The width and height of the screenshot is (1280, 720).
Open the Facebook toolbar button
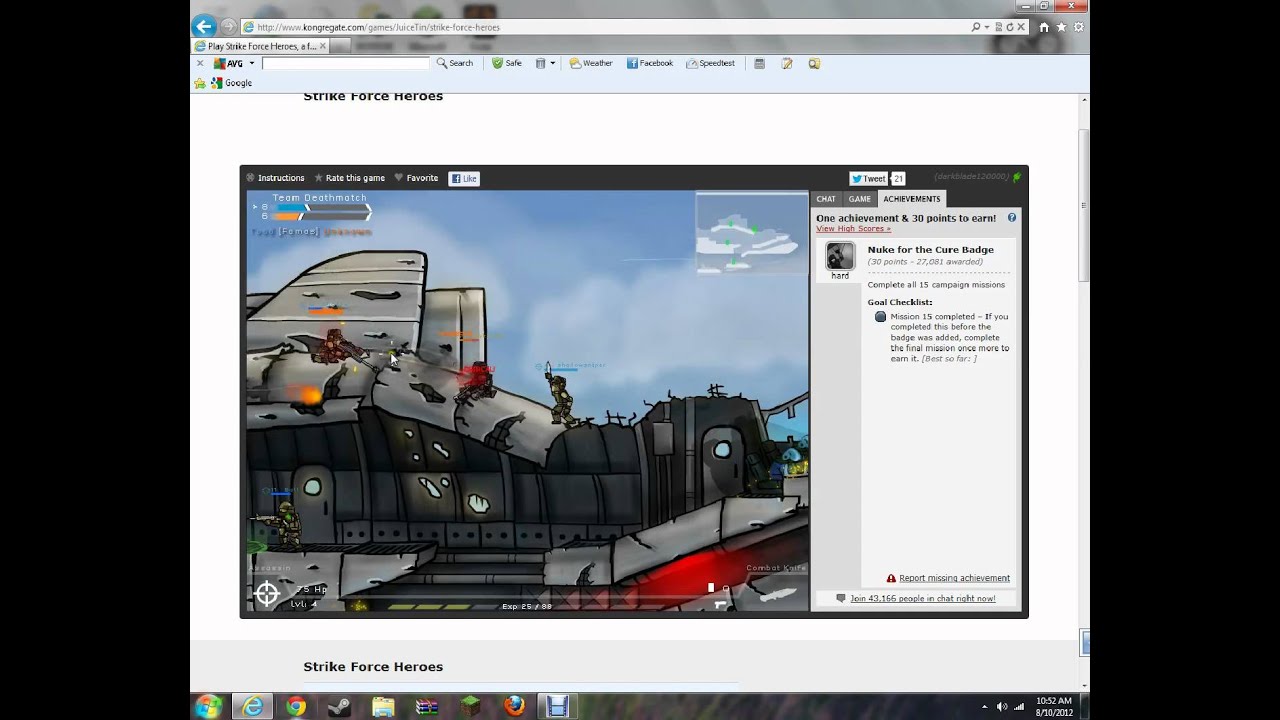point(650,63)
